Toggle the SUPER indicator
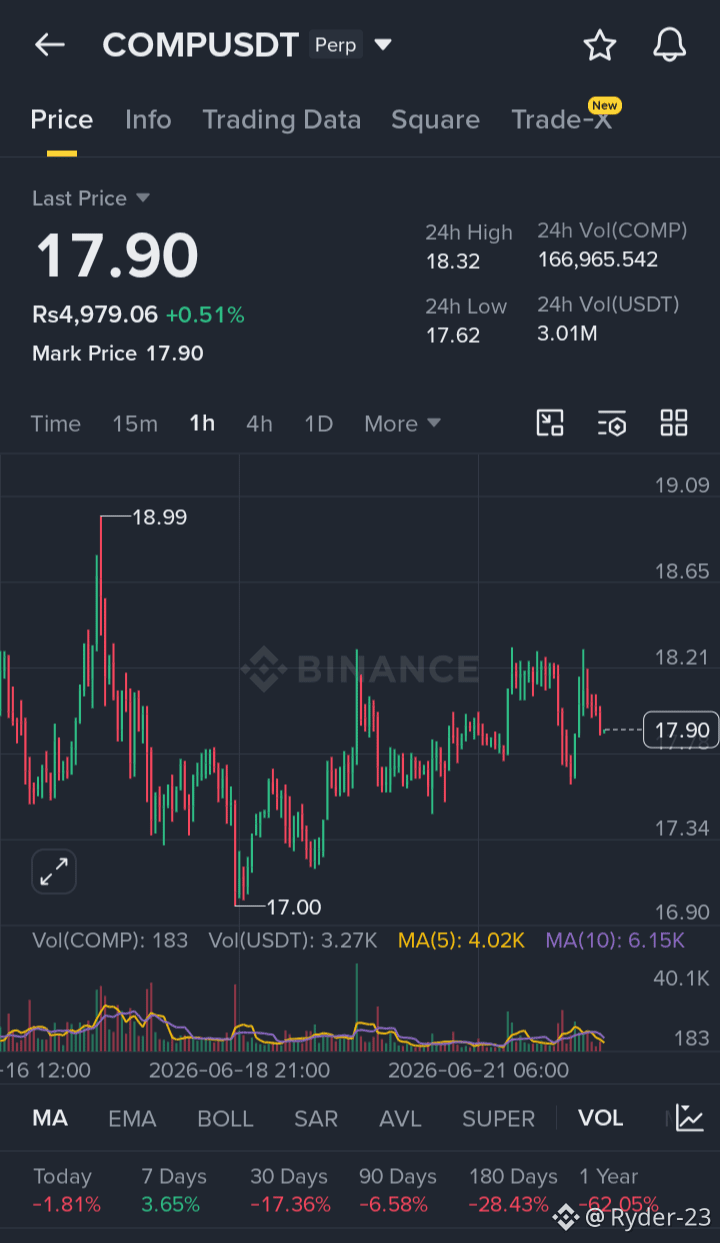The width and height of the screenshot is (720, 1243). click(x=498, y=1118)
